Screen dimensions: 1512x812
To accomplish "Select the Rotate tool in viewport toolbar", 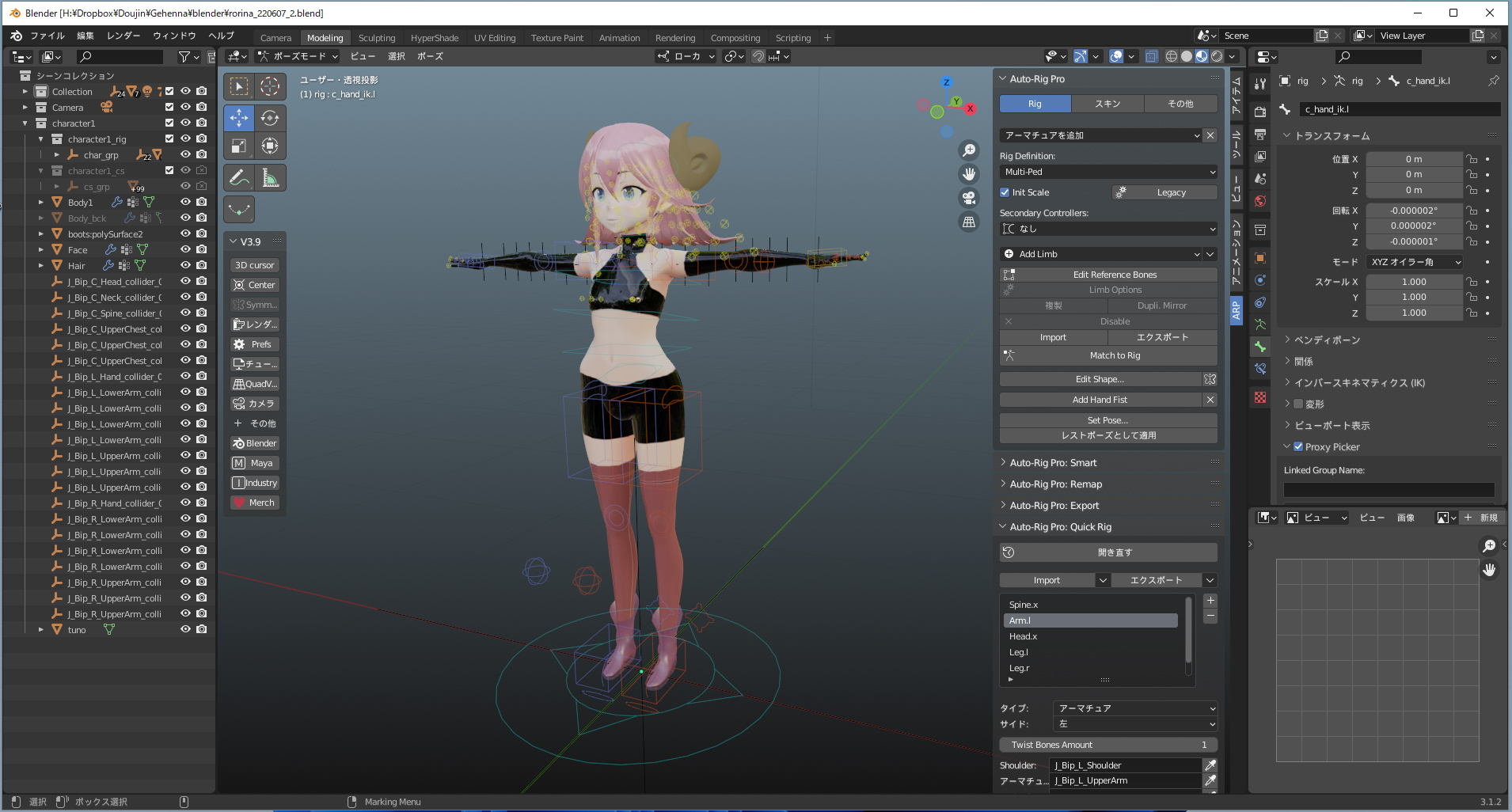I will coord(270,118).
